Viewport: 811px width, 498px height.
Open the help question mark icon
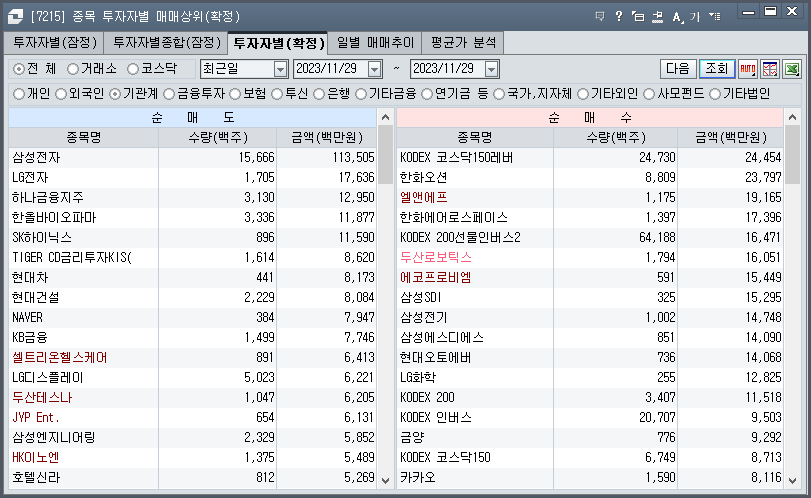[619, 17]
